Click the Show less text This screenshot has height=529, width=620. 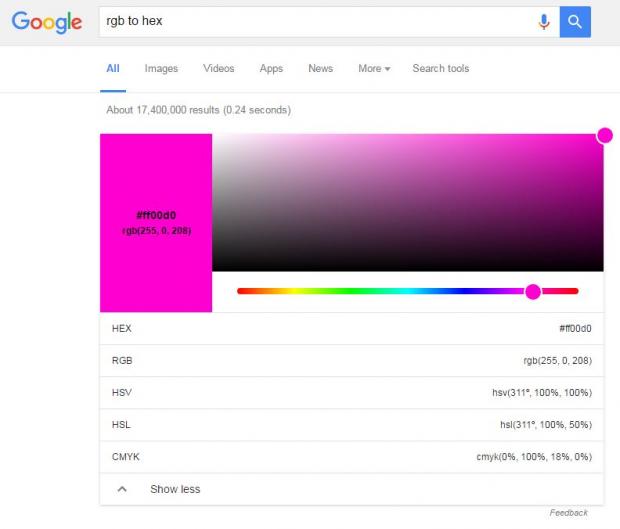[175, 489]
